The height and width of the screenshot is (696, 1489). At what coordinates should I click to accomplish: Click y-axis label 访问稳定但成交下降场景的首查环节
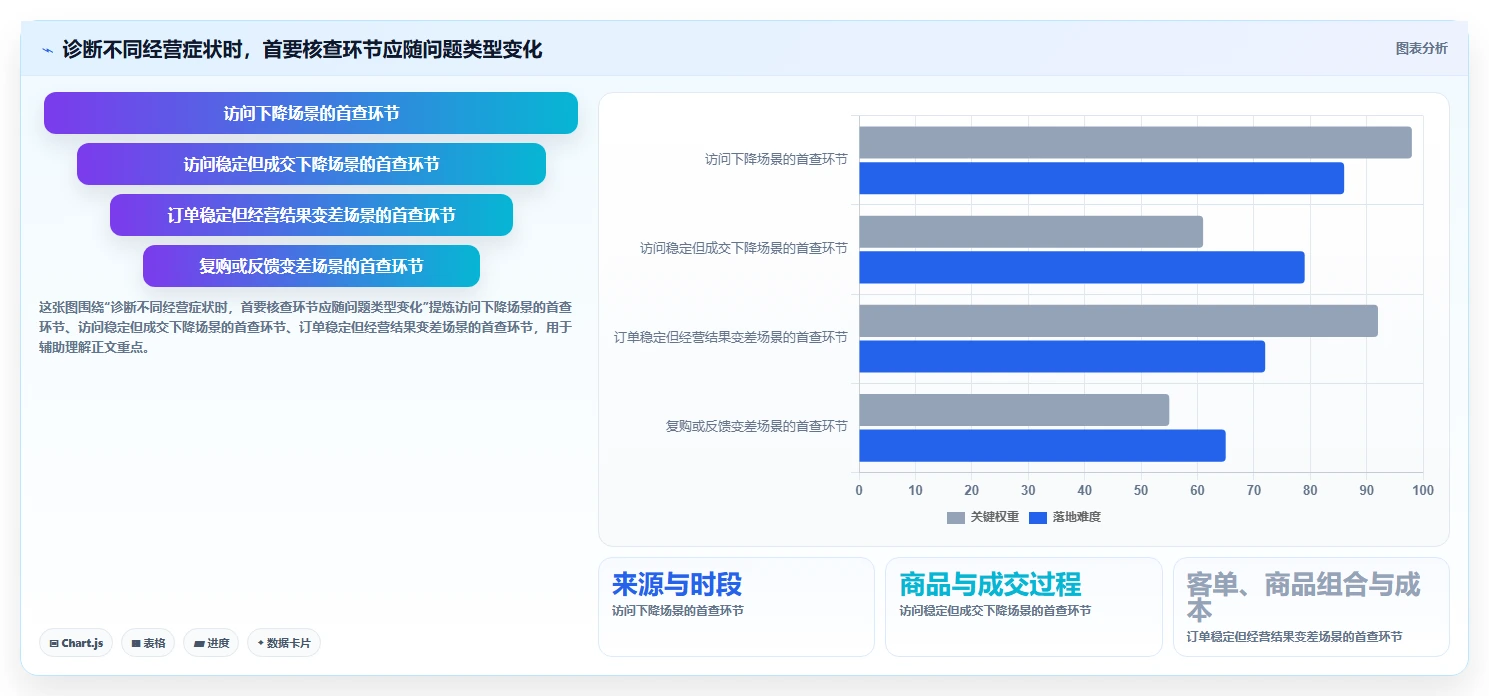point(744,248)
